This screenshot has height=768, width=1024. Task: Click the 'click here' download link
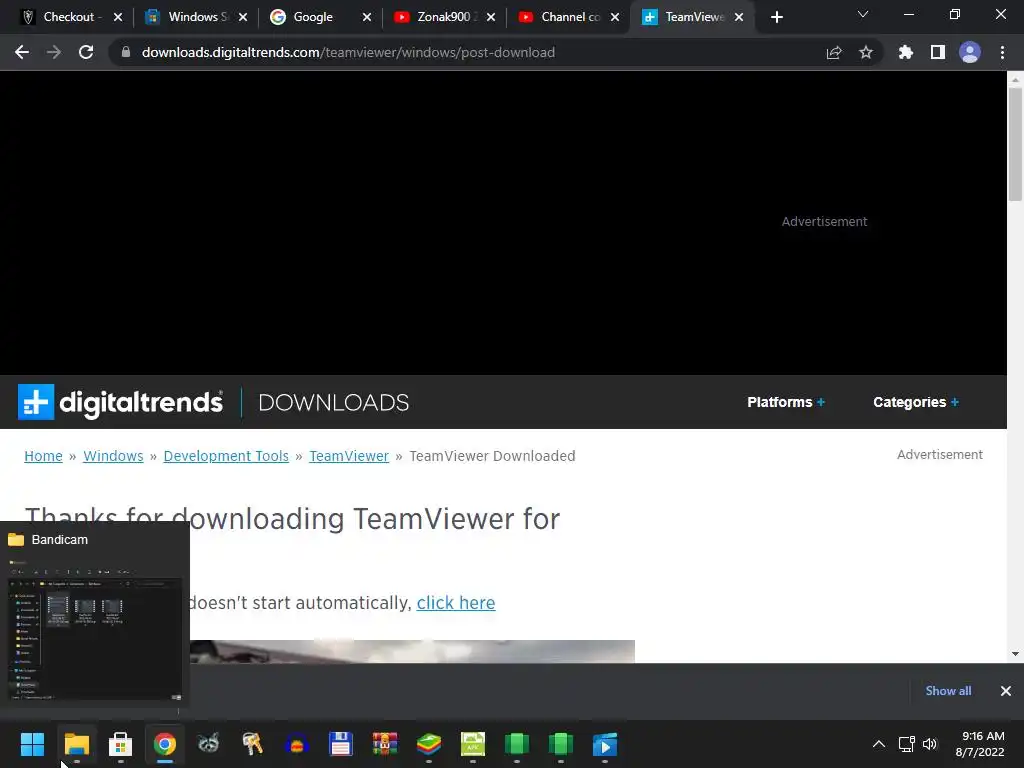coord(456,603)
